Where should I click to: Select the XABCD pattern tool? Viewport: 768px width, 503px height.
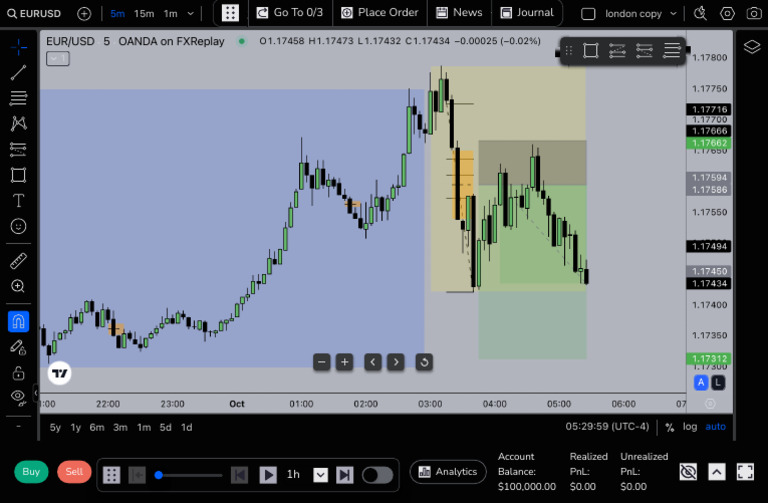pyautogui.click(x=19, y=123)
